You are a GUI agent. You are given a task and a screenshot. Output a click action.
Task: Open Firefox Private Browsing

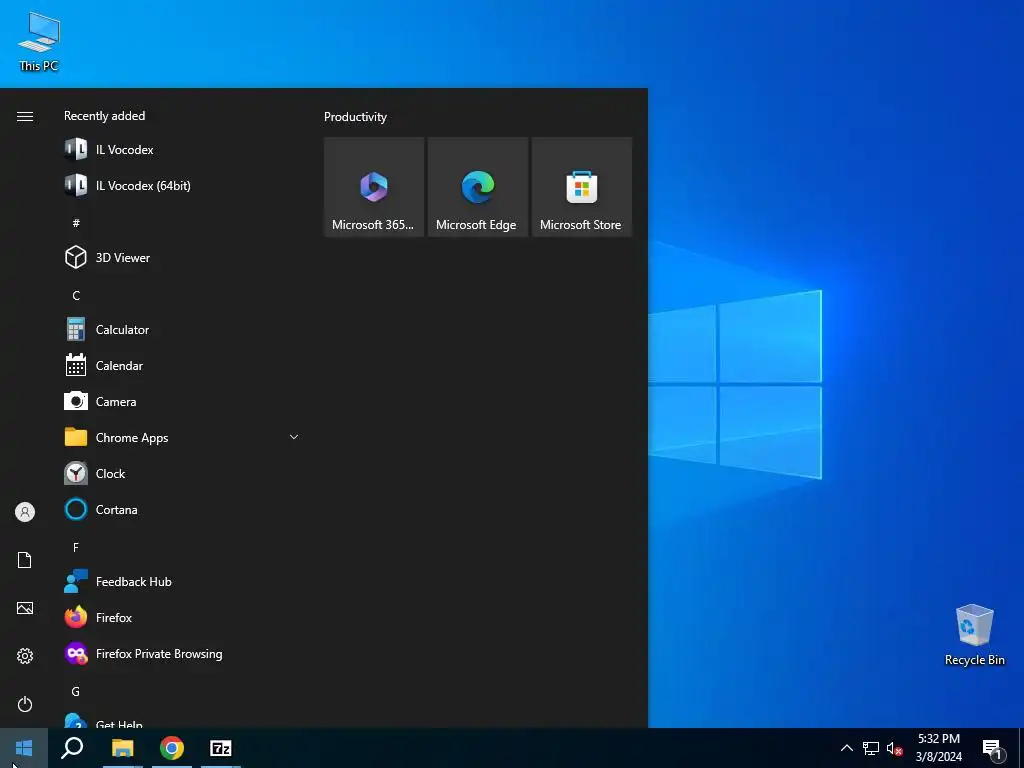point(182,654)
